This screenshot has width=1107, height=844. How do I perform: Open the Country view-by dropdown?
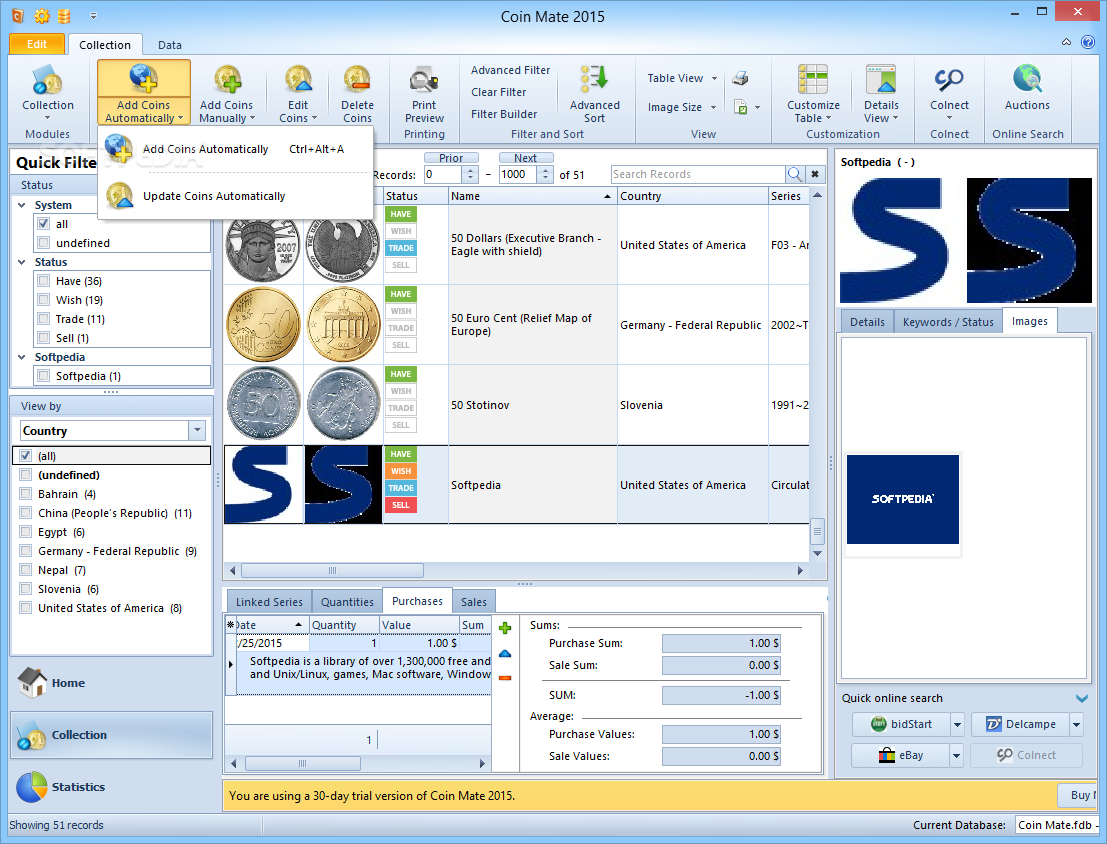[x=197, y=430]
